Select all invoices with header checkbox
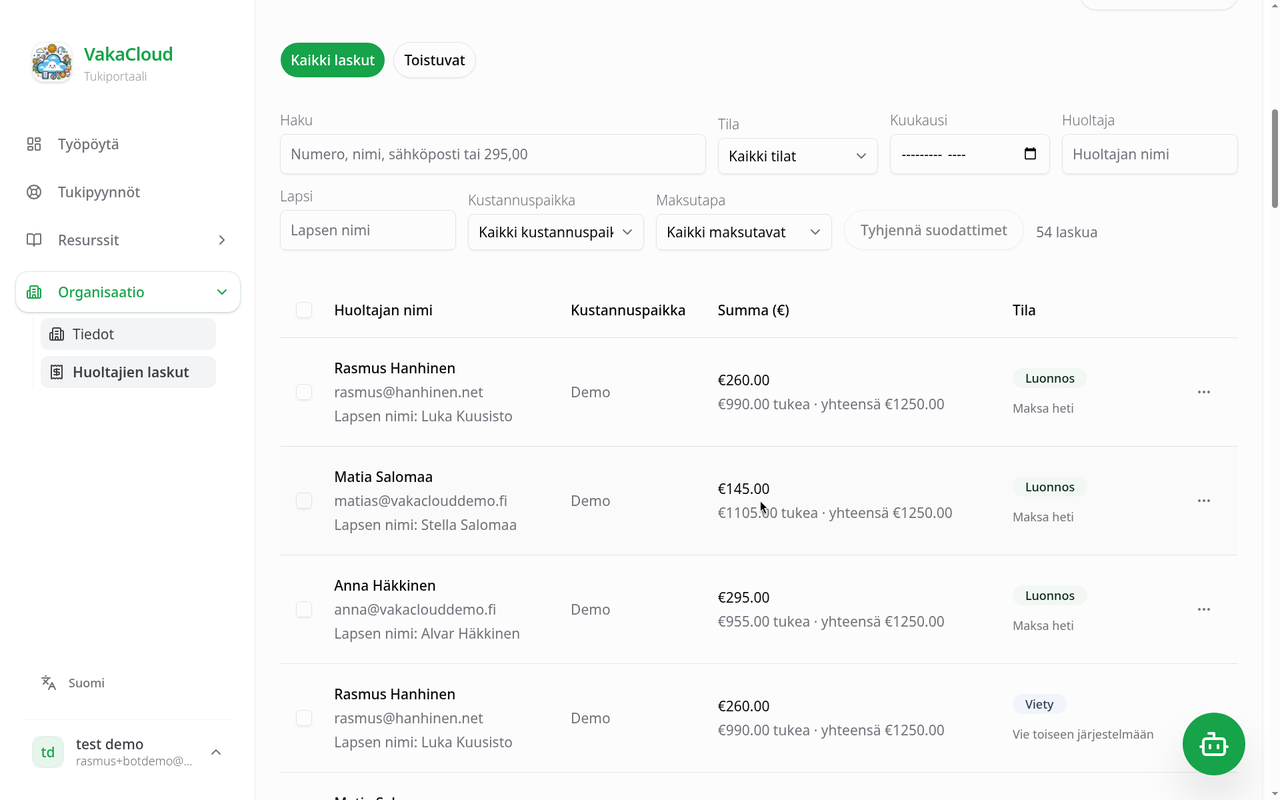Viewport: 1280px width, 800px height. click(304, 310)
